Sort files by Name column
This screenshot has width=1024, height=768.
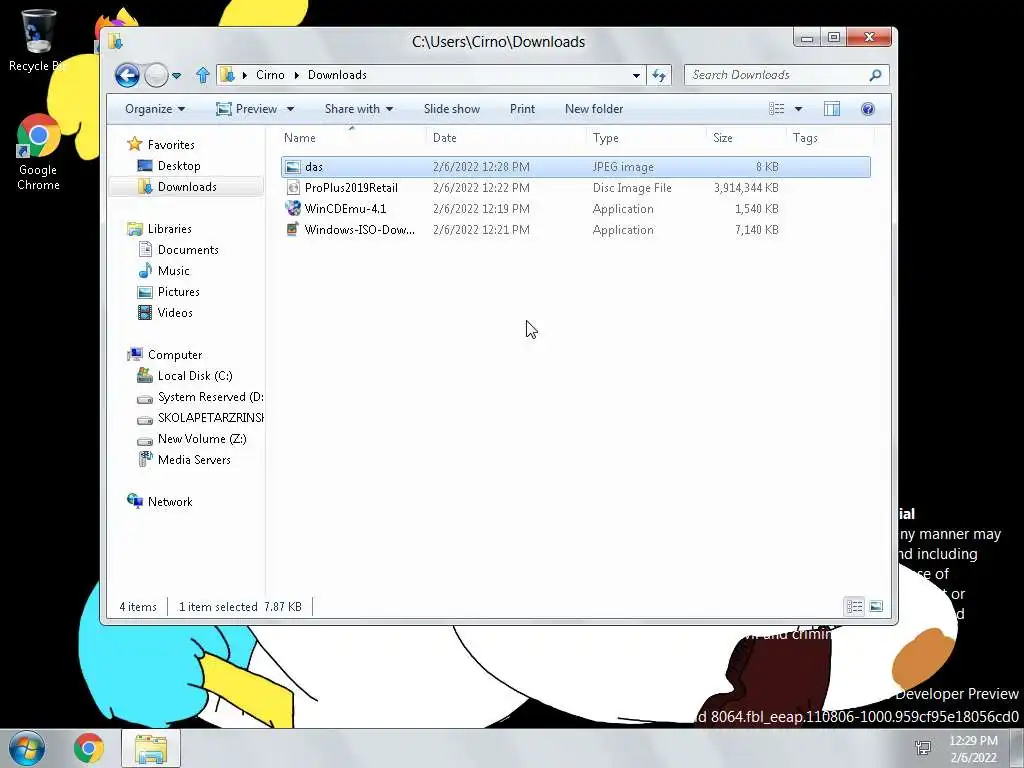click(x=352, y=138)
